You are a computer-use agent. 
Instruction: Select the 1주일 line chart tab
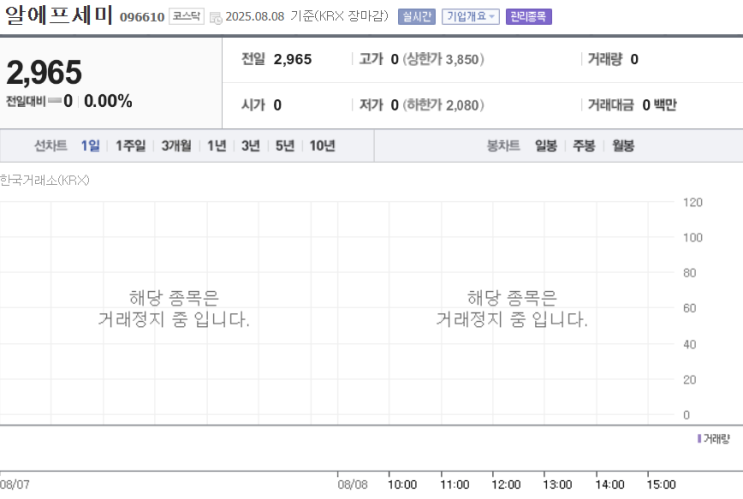[130, 145]
